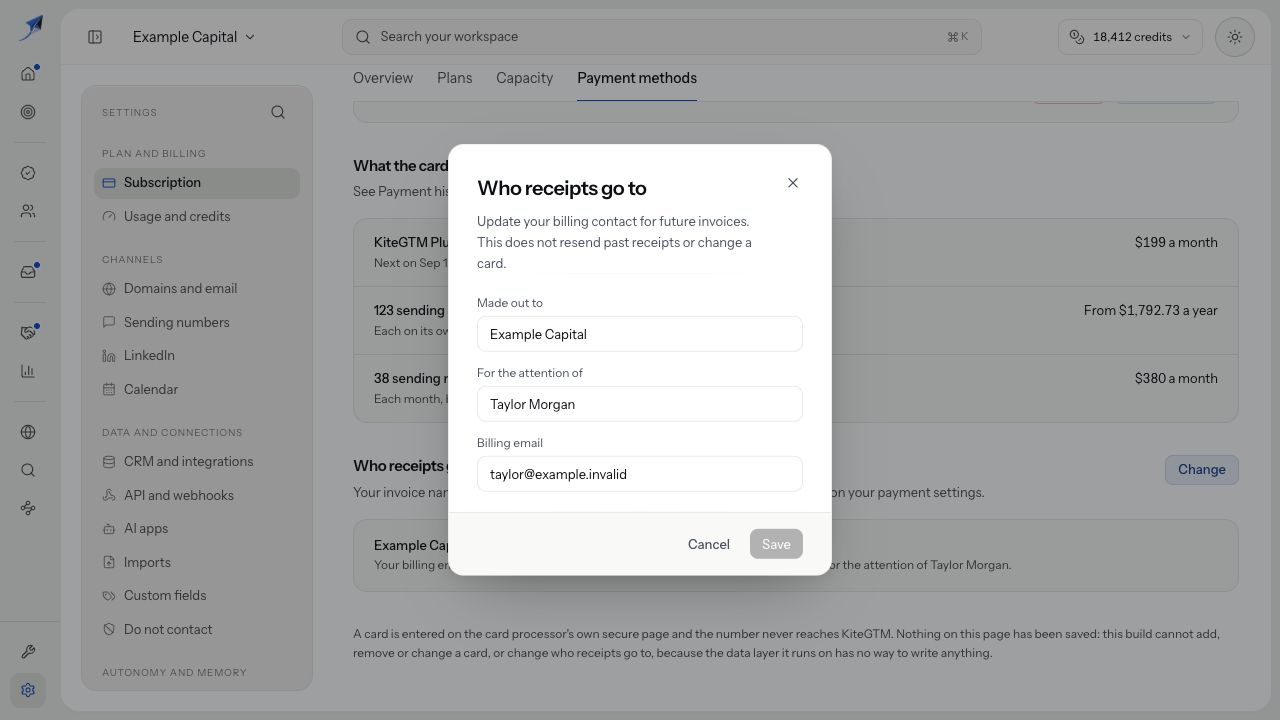Image resolution: width=1280 pixels, height=720 pixels.
Task: Select the Payment methods tab
Action: [x=637, y=78]
